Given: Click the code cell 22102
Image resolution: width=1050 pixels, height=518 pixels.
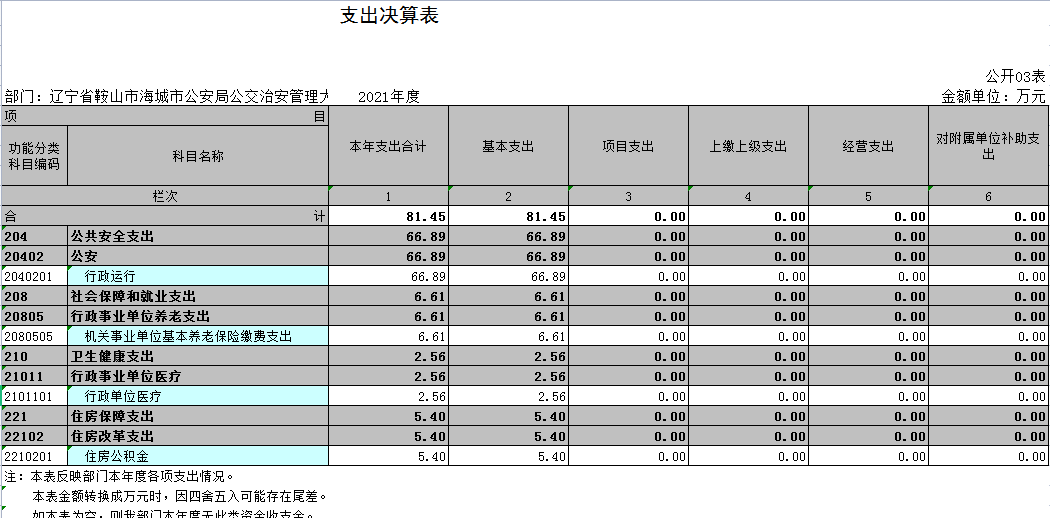Looking at the screenshot, I should pyautogui.click(x=34, y=437).
